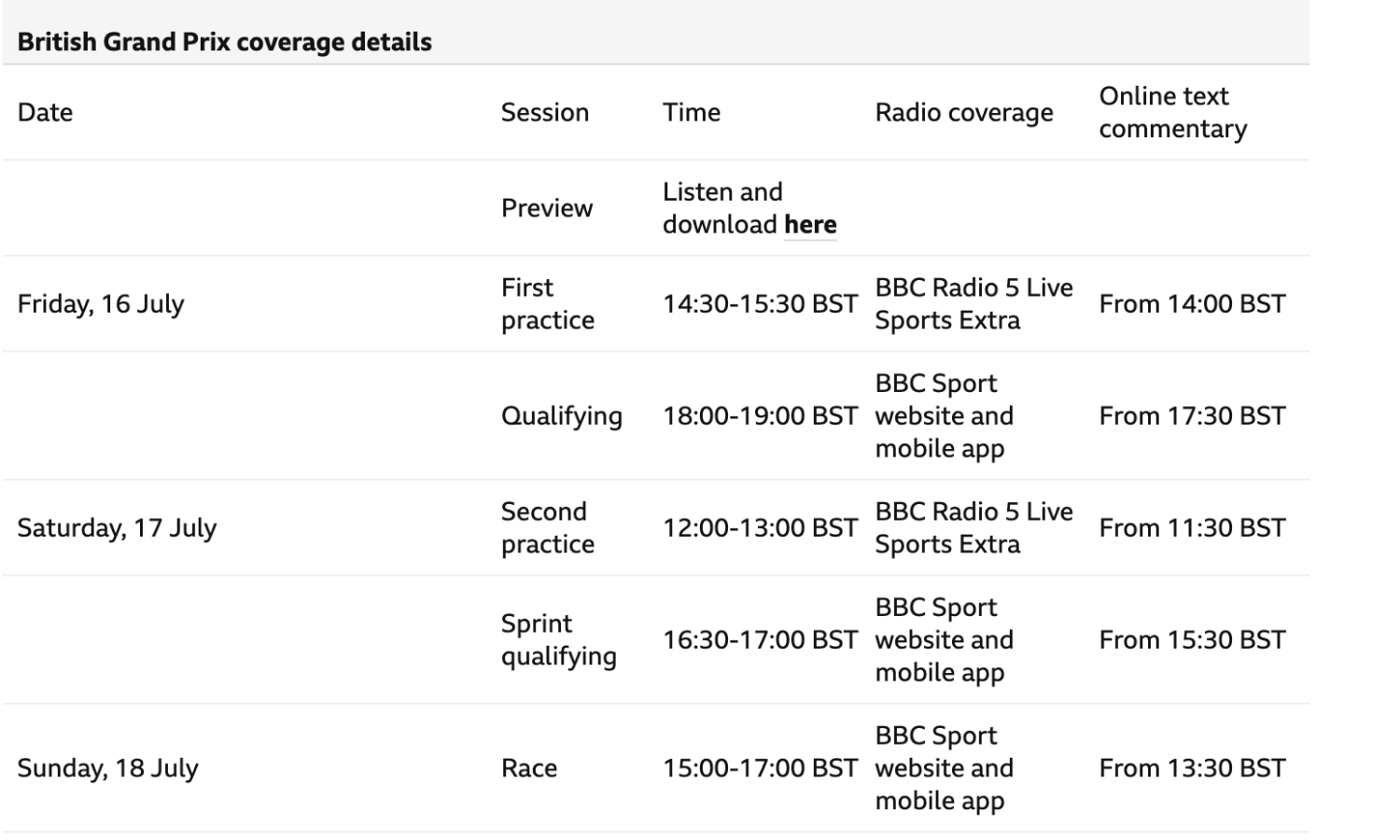Image resolution: width=1400 pixels, height=840 pixels.
Task: Select the 'Date' column header
Action: pos(45,113)
